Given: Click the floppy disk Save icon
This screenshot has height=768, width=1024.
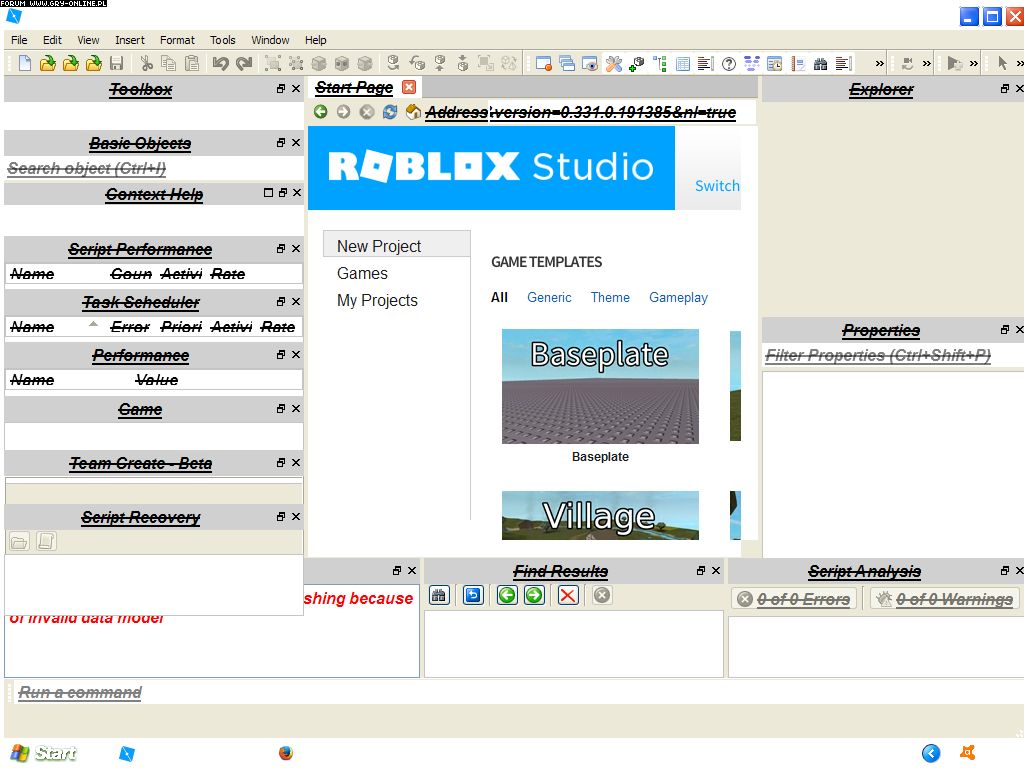Looking at the screenshot, I should 117,63.
